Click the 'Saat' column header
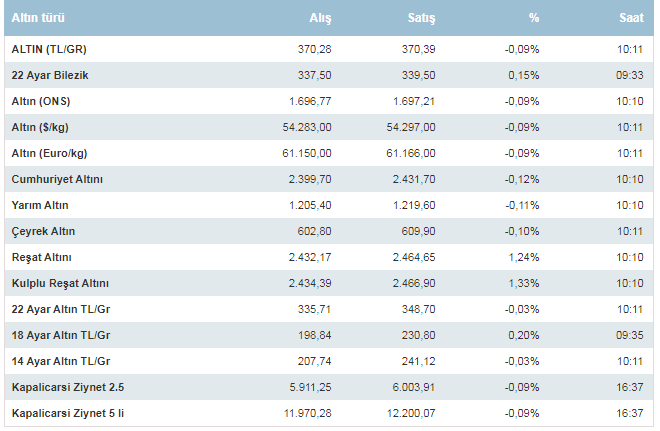This screenshot has height=431, width=660. (x=631, y=19)
